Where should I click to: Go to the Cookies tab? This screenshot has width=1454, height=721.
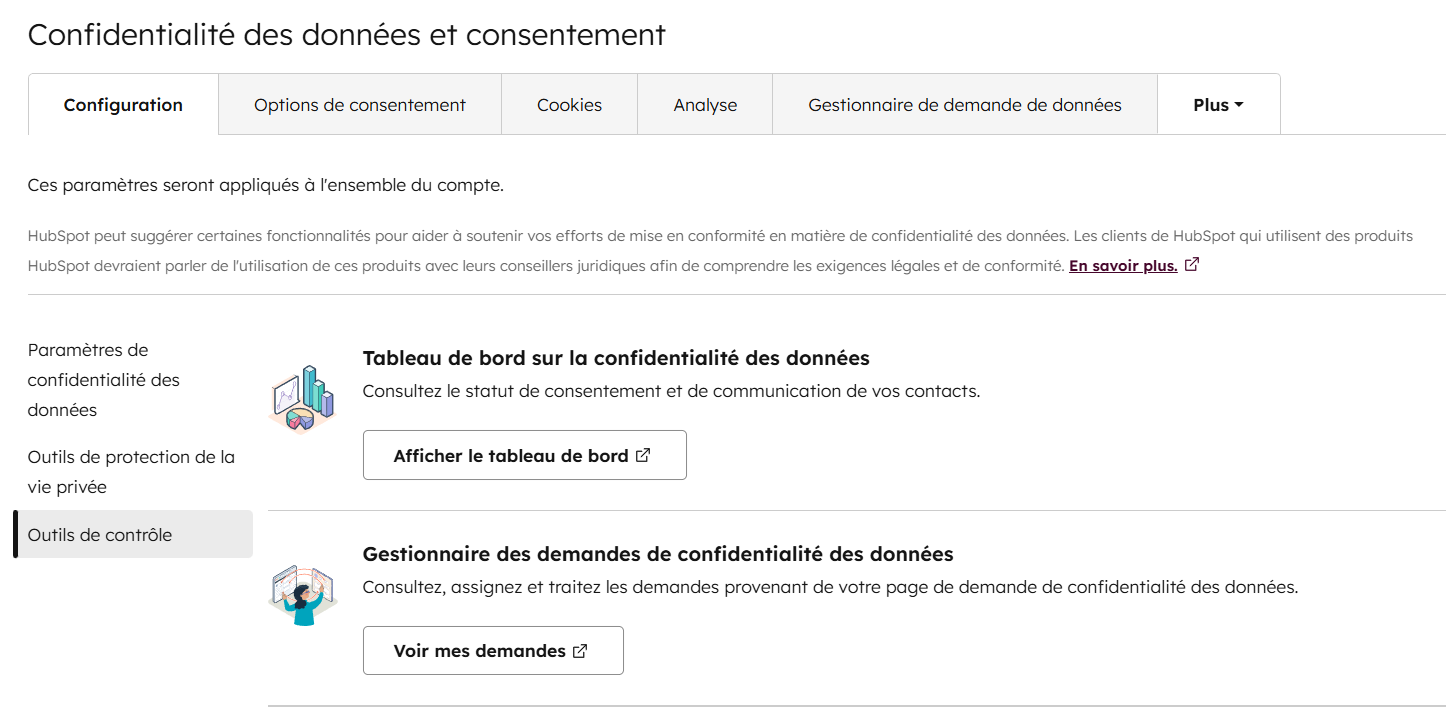coord(569,105)
